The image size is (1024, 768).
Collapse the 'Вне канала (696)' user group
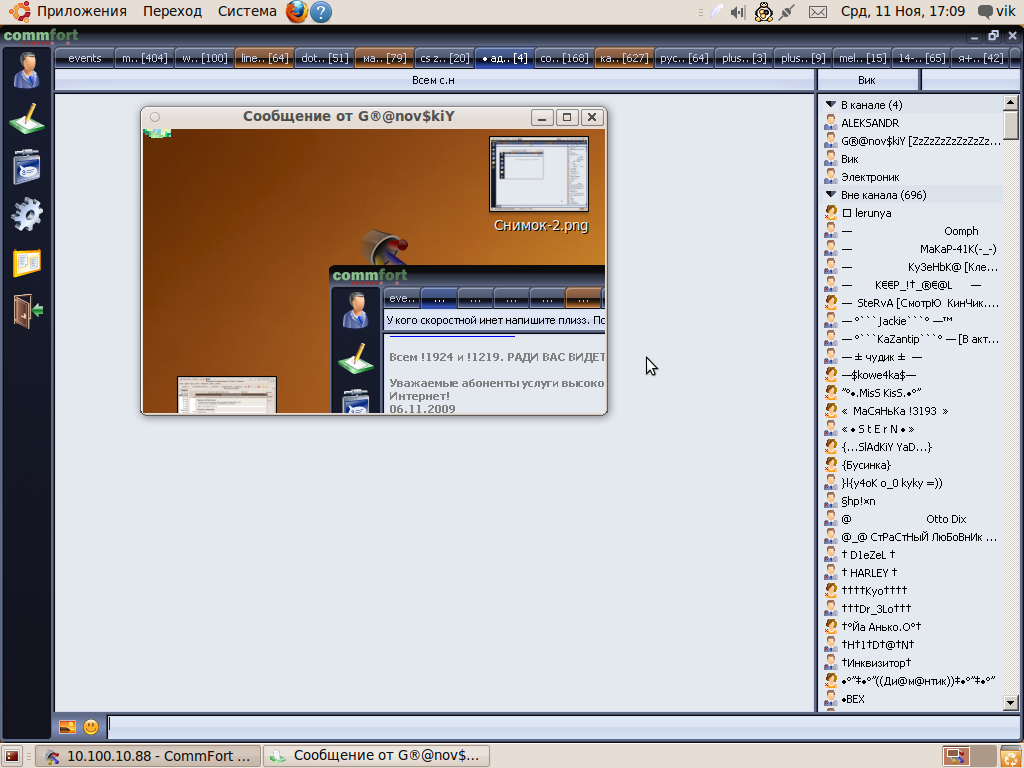830,195
